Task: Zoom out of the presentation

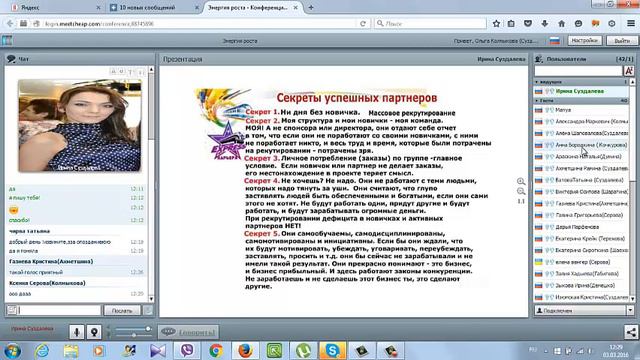Action: pos(521,191)
